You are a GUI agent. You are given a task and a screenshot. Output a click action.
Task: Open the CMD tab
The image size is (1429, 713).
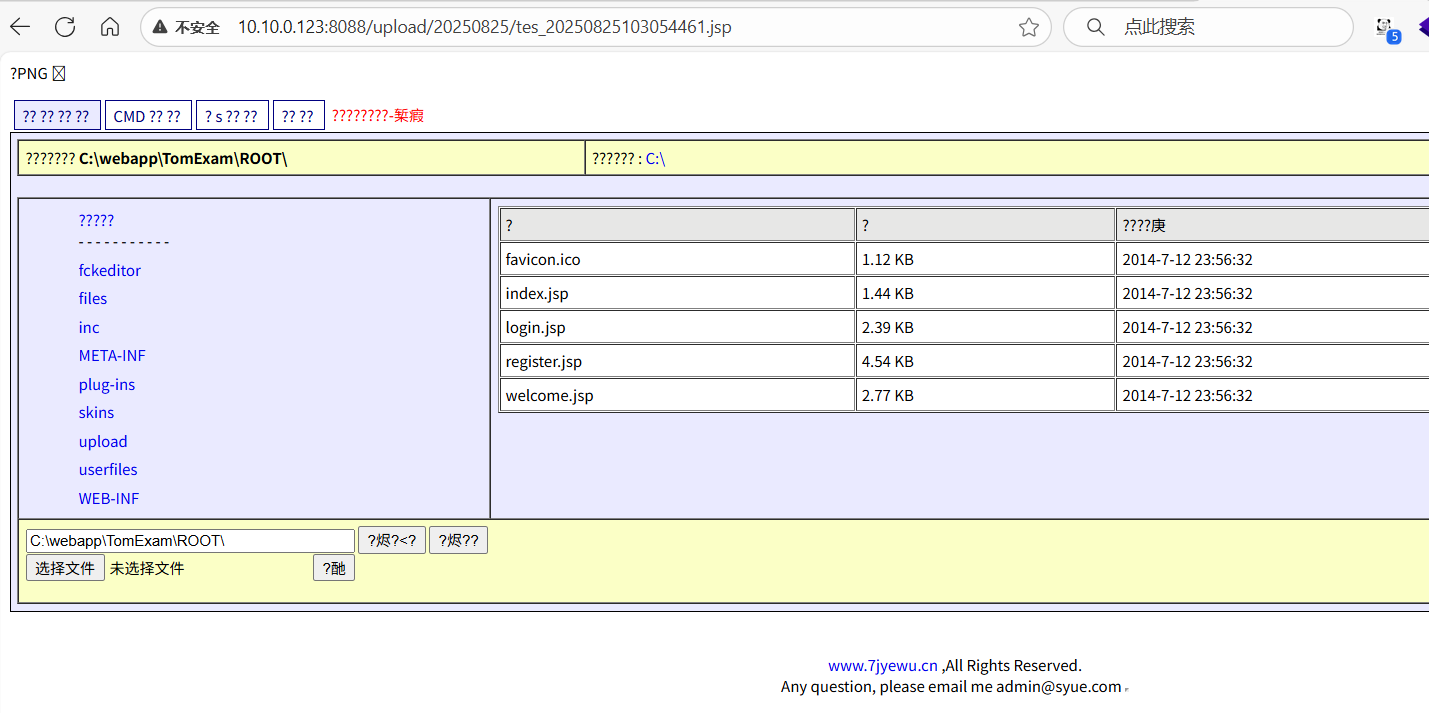pos(147,116)
